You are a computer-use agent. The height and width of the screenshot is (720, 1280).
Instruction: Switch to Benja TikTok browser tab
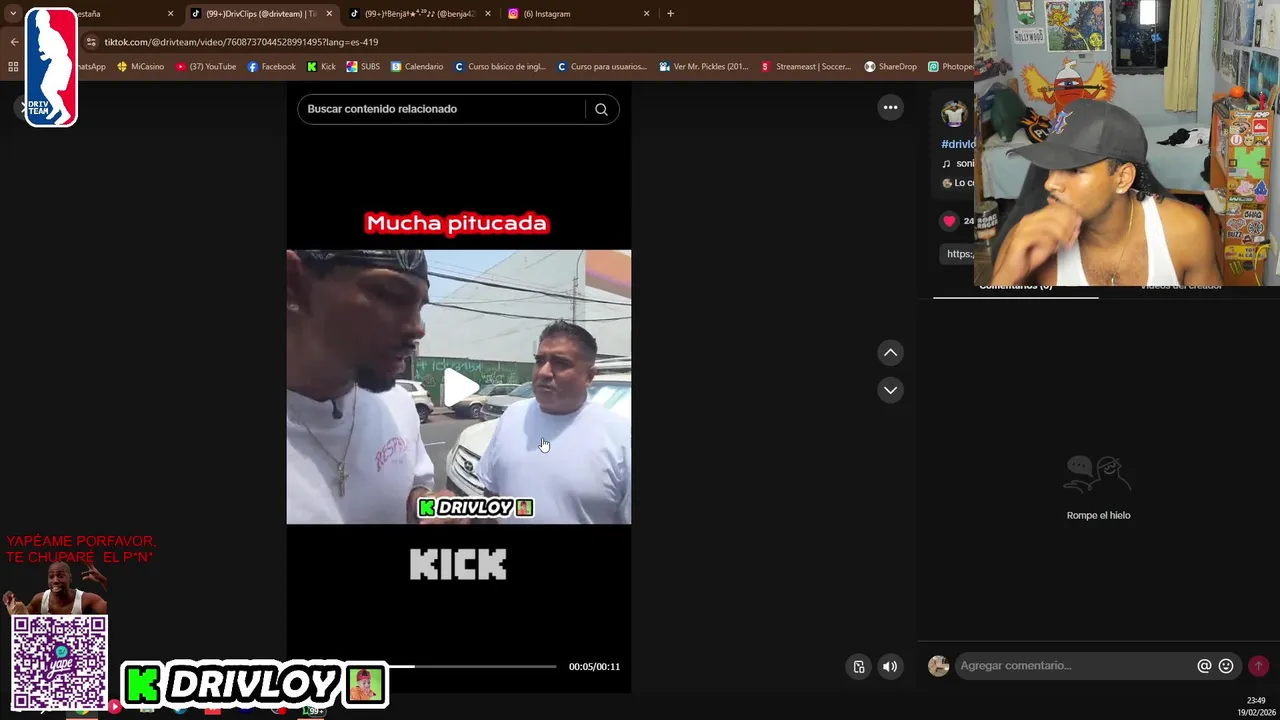coord(419,14)
